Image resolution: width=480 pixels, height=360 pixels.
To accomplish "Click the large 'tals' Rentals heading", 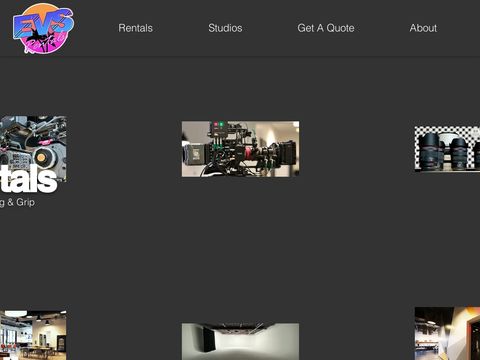I will [28, 180].
